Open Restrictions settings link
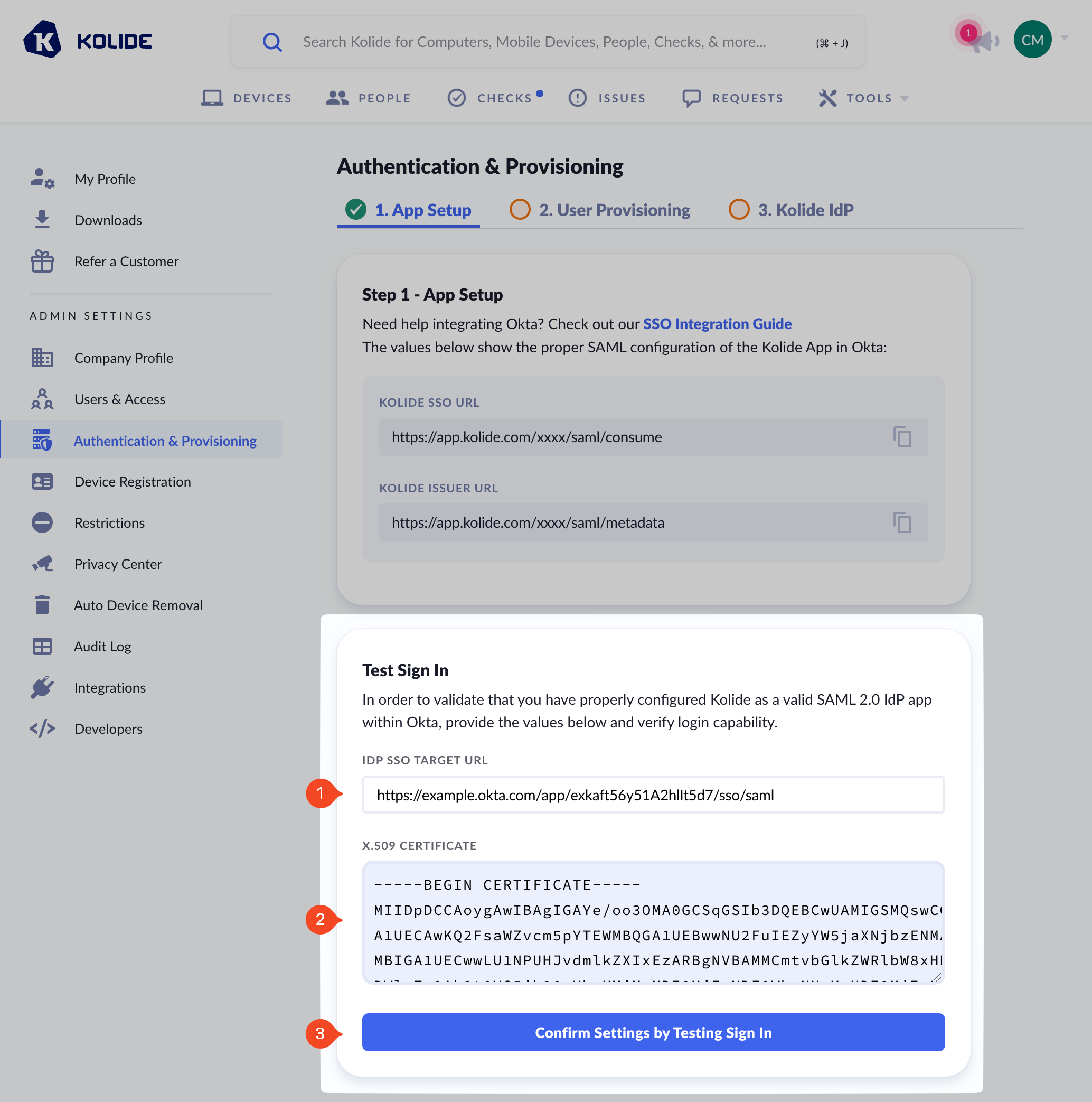Image resolution: width=1092 pixels, height=1102 pixels. click(109, 523)
